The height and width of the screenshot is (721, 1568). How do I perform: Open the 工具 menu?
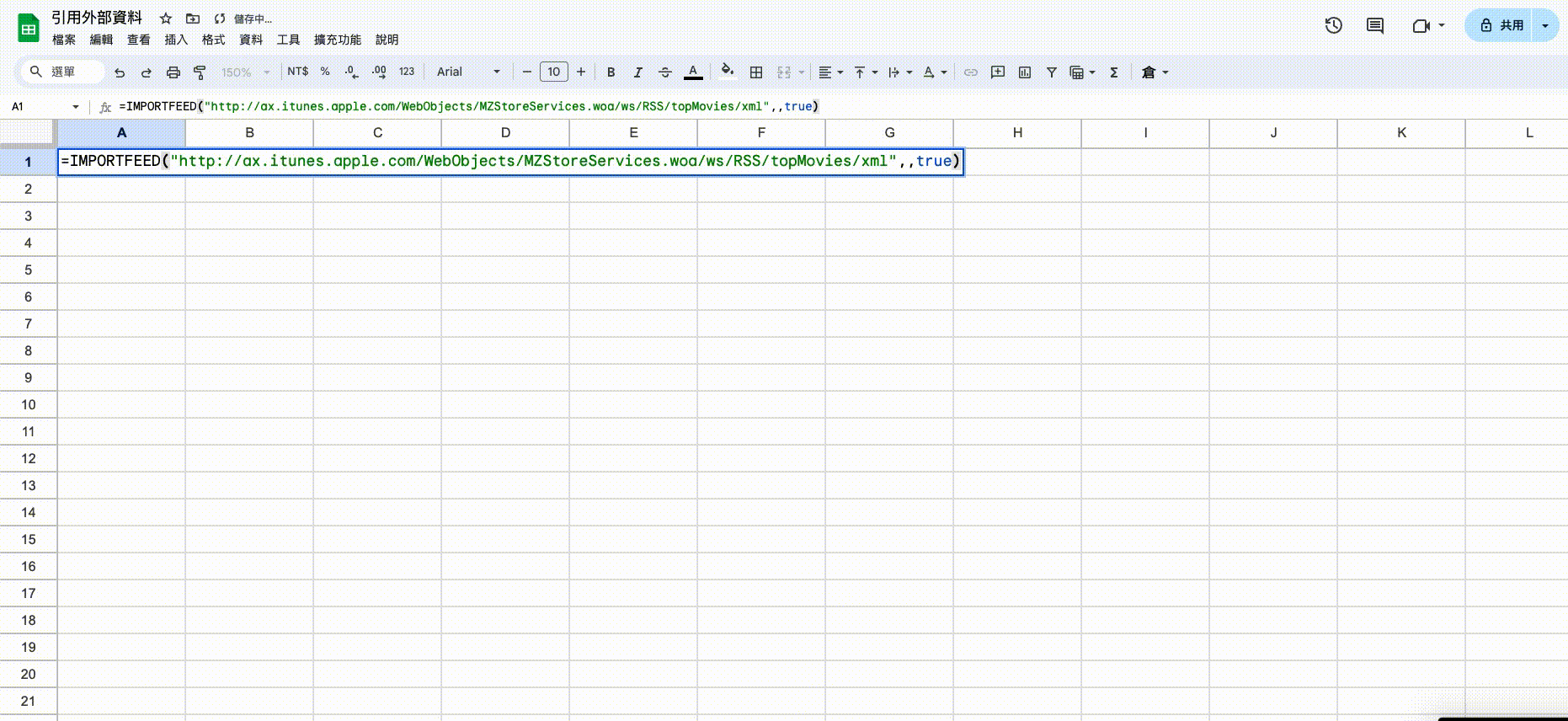point(289,40)
